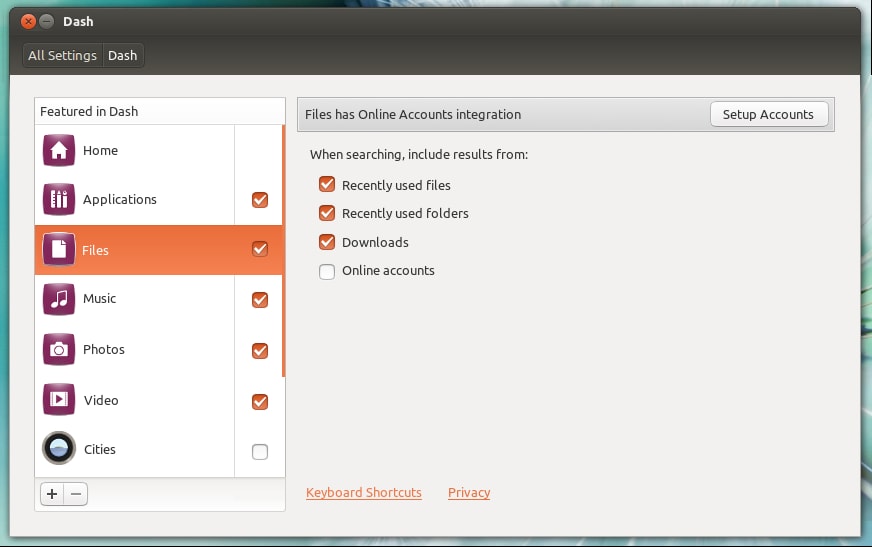This screenshot has height=547, width=872.
Task: Minimize the Dash settings window
Action: [47, 22]
